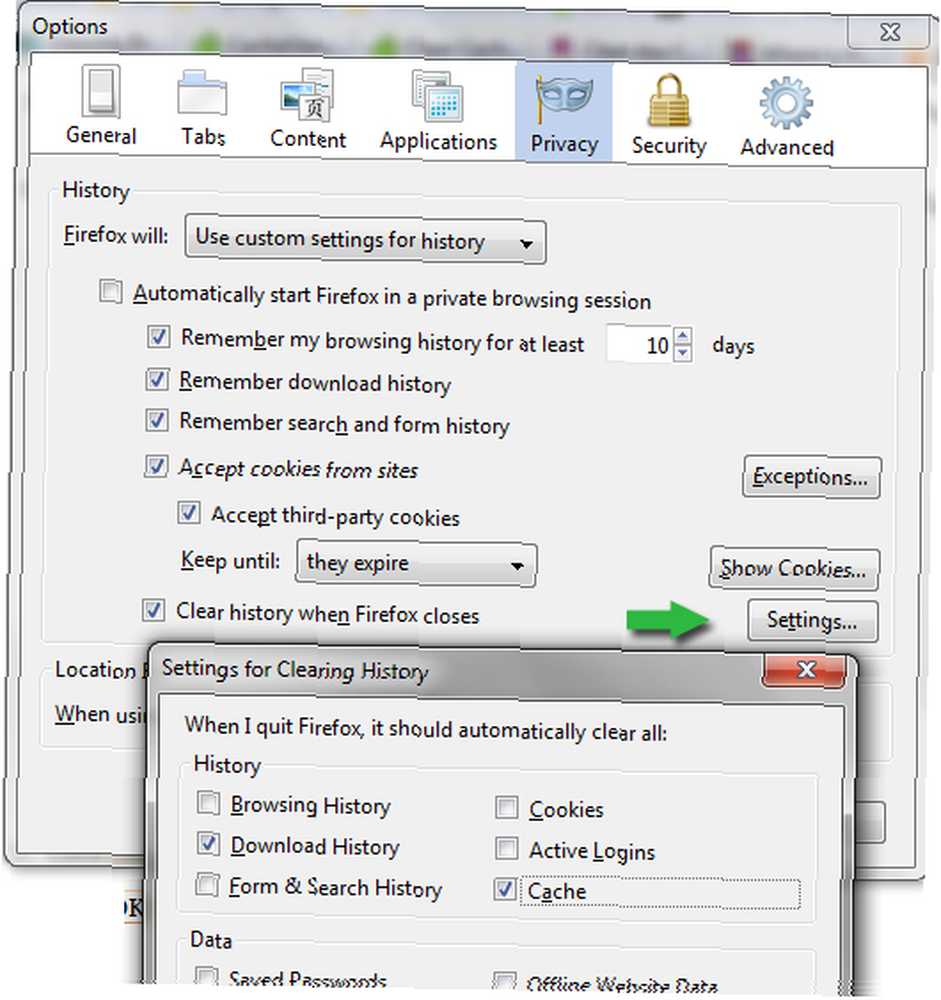Viewport: 941px width, 1000px height.
Task: Go to the Applications tab label
Action: point(438,141)
